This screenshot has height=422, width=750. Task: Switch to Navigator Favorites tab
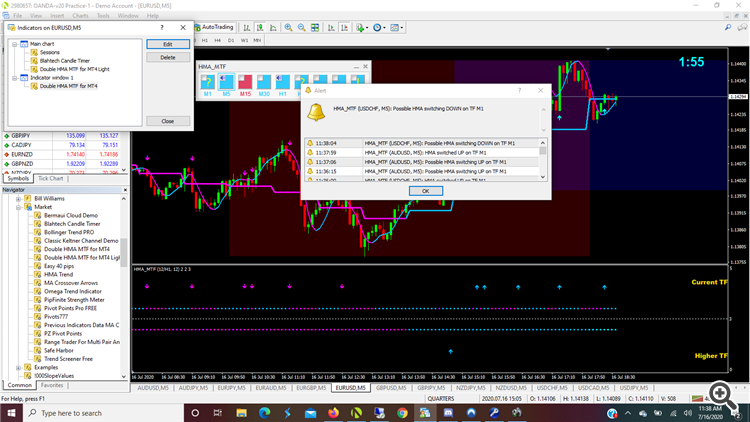tap(52, 385)
